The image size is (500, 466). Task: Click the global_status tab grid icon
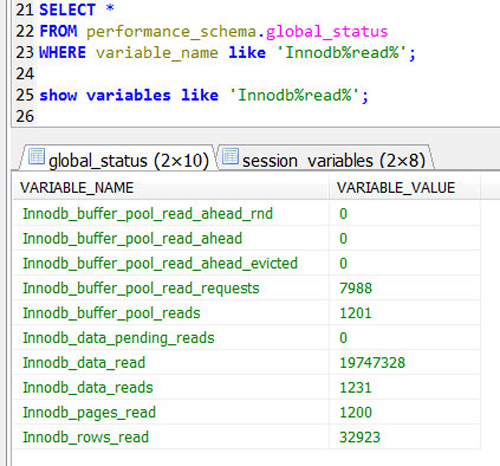(x=36, y=156)
